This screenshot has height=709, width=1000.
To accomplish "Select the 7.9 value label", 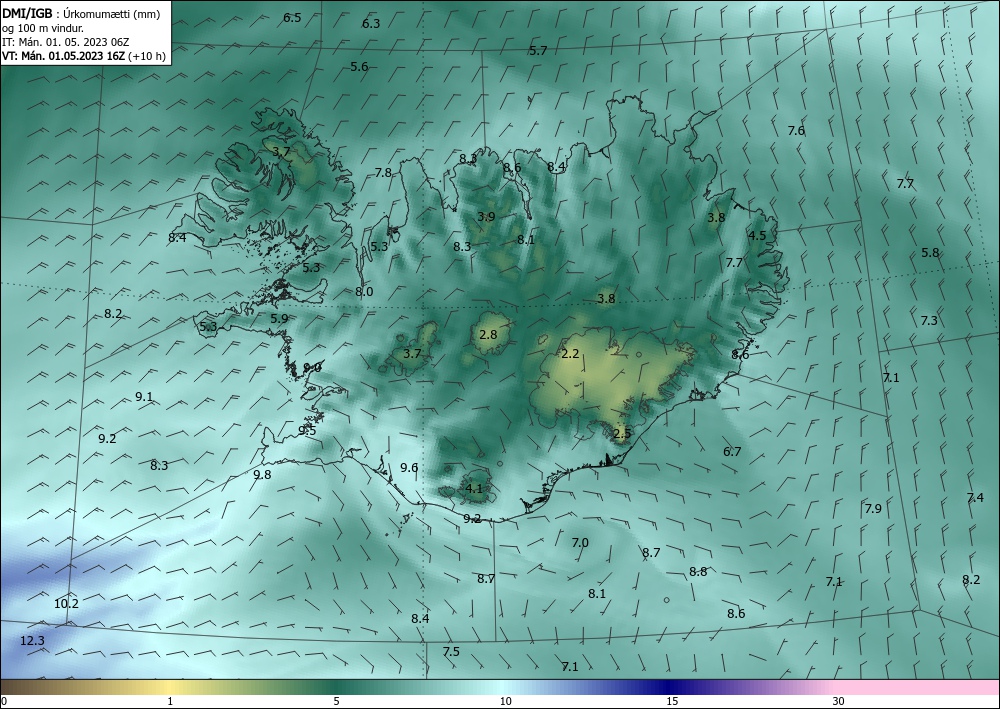I will pos(873,509).
